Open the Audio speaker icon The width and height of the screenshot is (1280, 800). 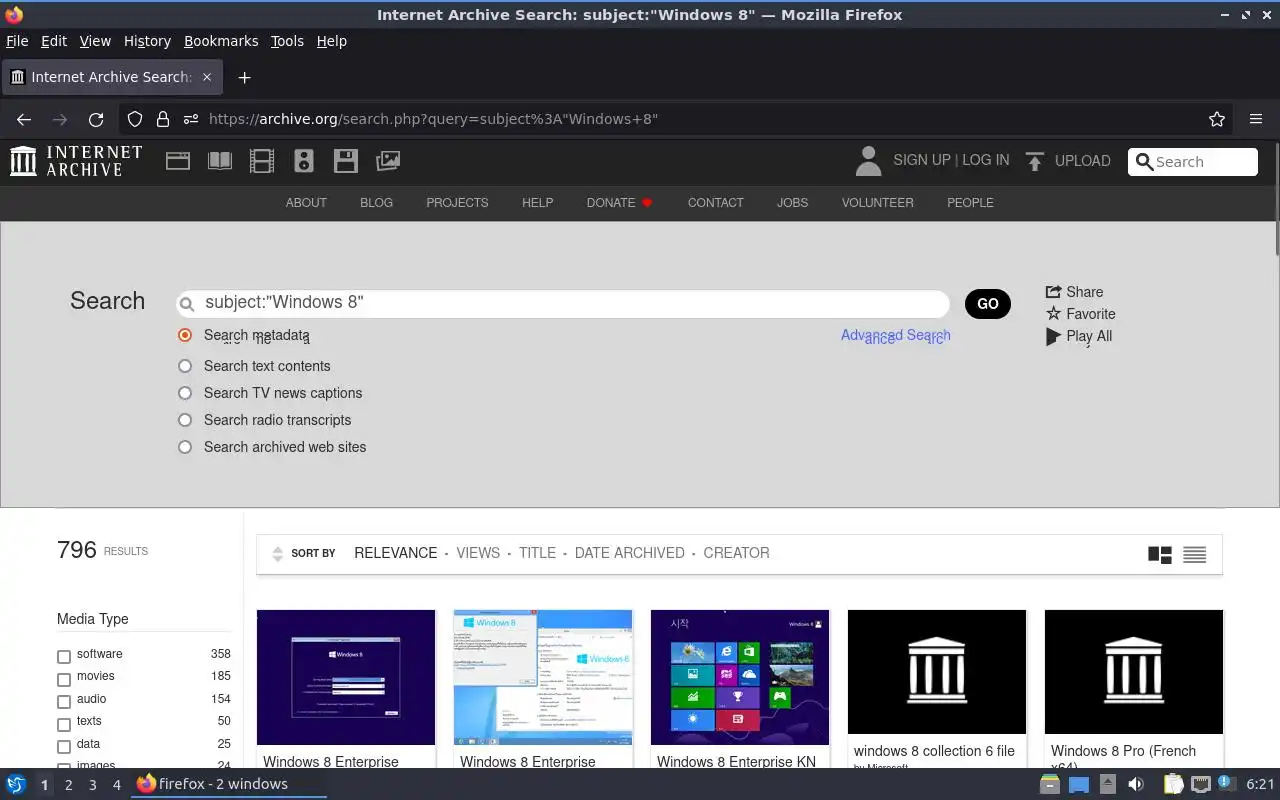304,161
